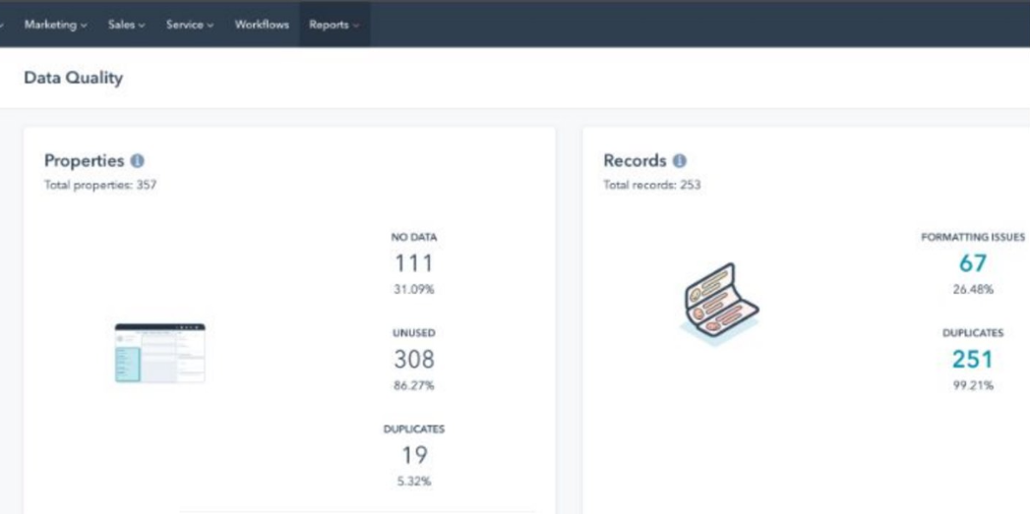This screenshot has width=1030, height=514.
Task: Expand the Service dropdown chevron
Action: (x=210, y=26)
